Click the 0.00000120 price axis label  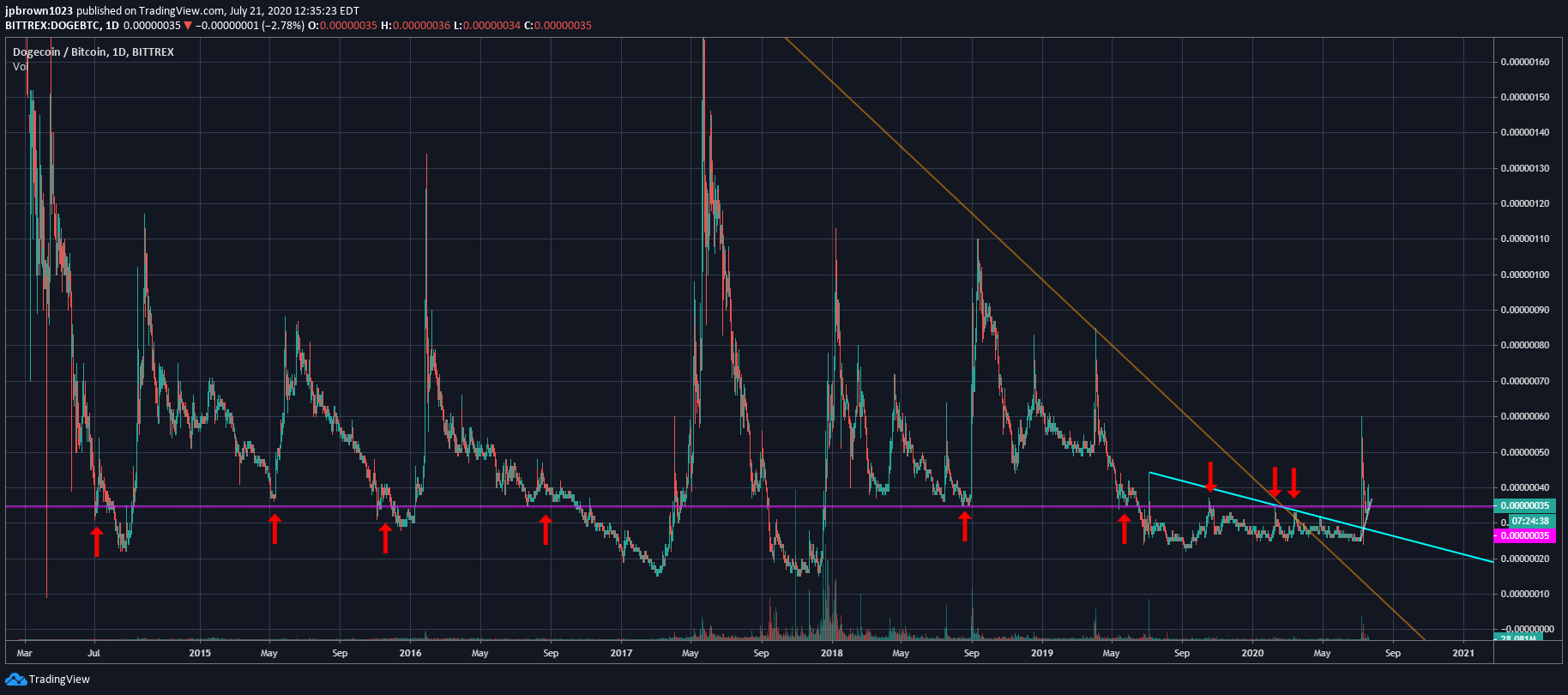coord(1525,203)
